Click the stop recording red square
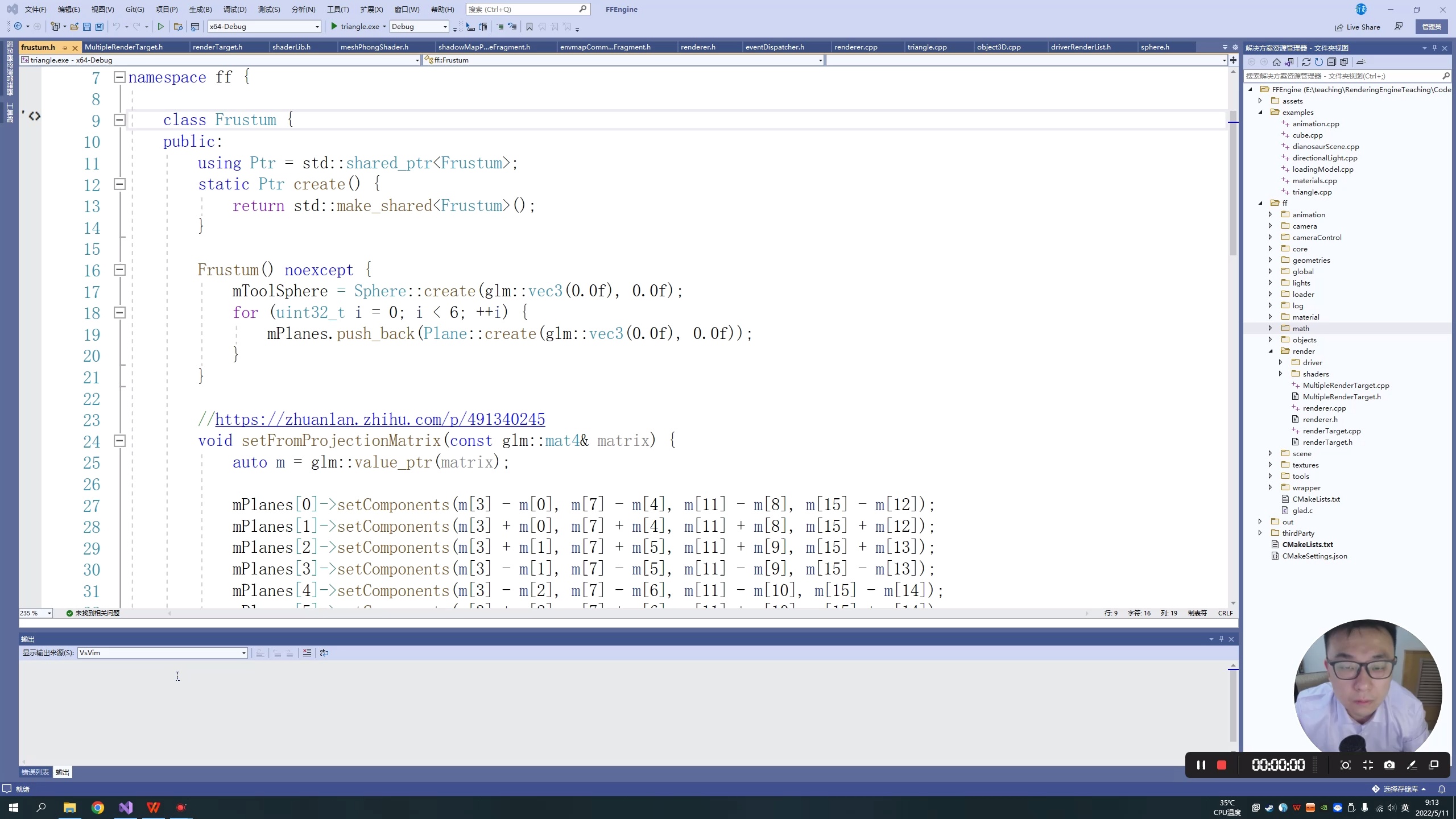1456x819 pixels. pyautogui.click(x=1221, y=765)
